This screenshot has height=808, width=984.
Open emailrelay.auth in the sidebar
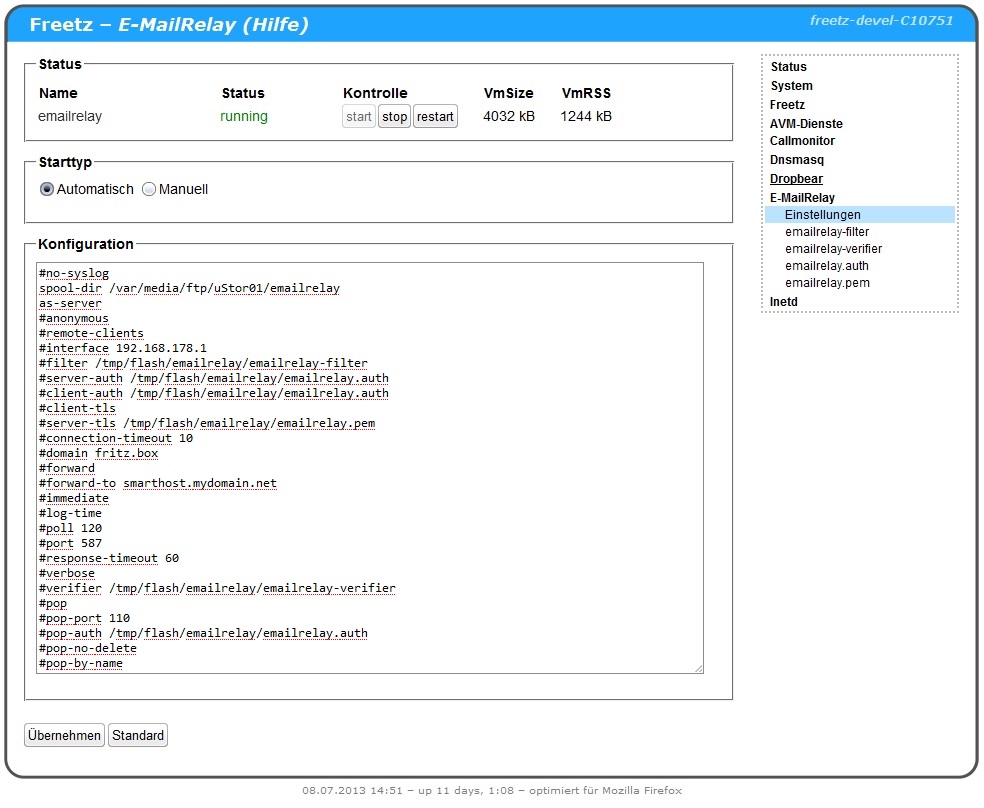827,266
